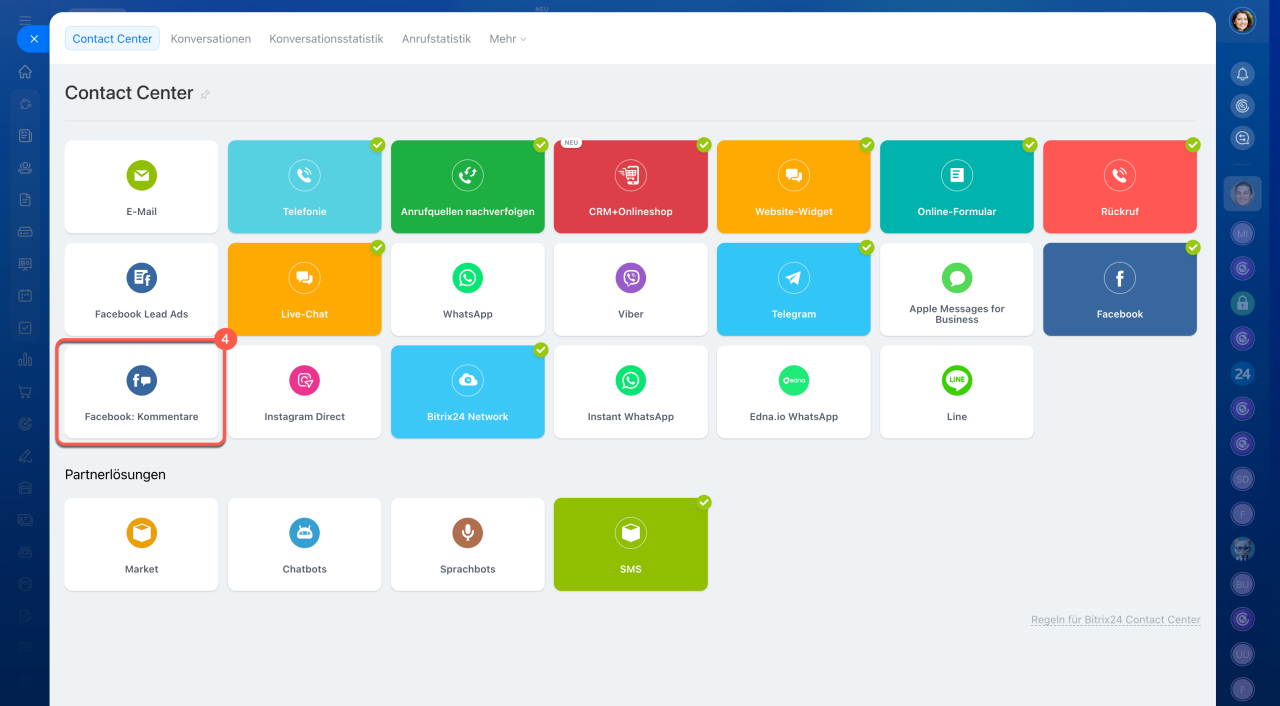Open Facebook: Kommentare tile
This screenshot has width=1280, height=706.
tap(141, 392)
